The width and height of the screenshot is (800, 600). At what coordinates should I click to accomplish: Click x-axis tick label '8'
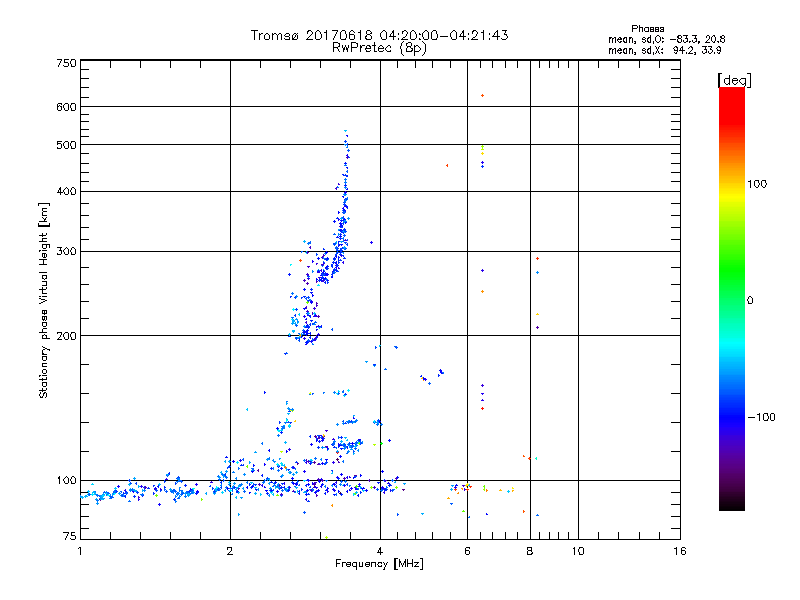click(530, 552)
